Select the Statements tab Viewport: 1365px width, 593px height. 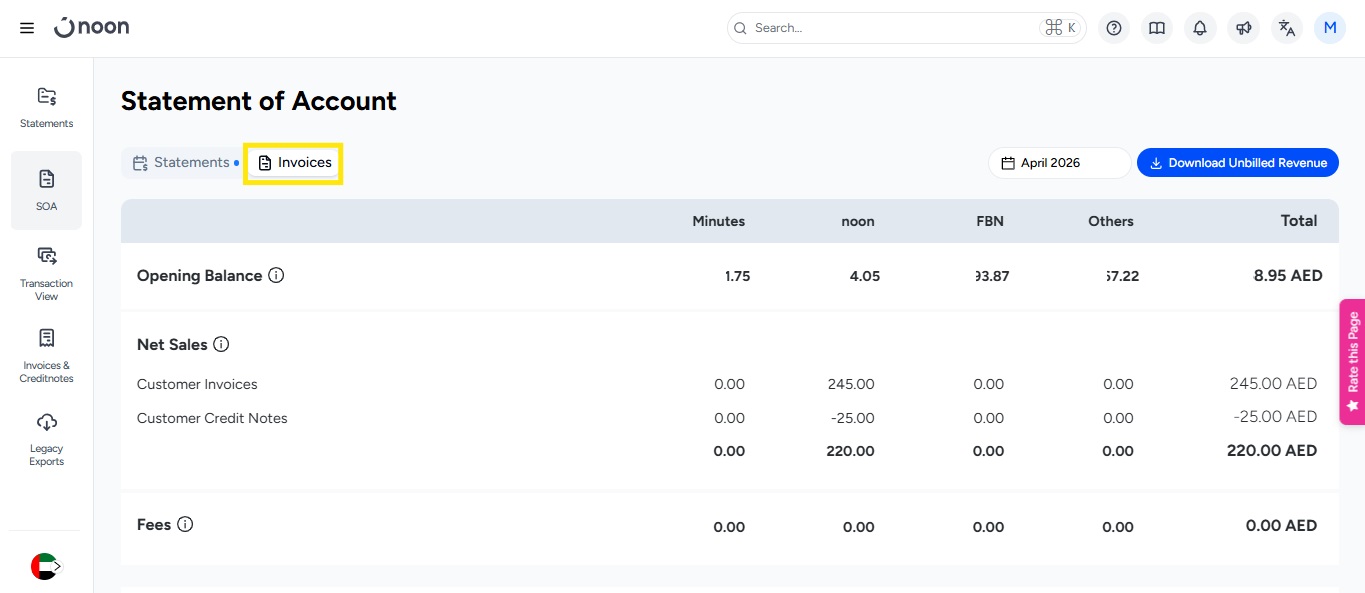point(181,163)
